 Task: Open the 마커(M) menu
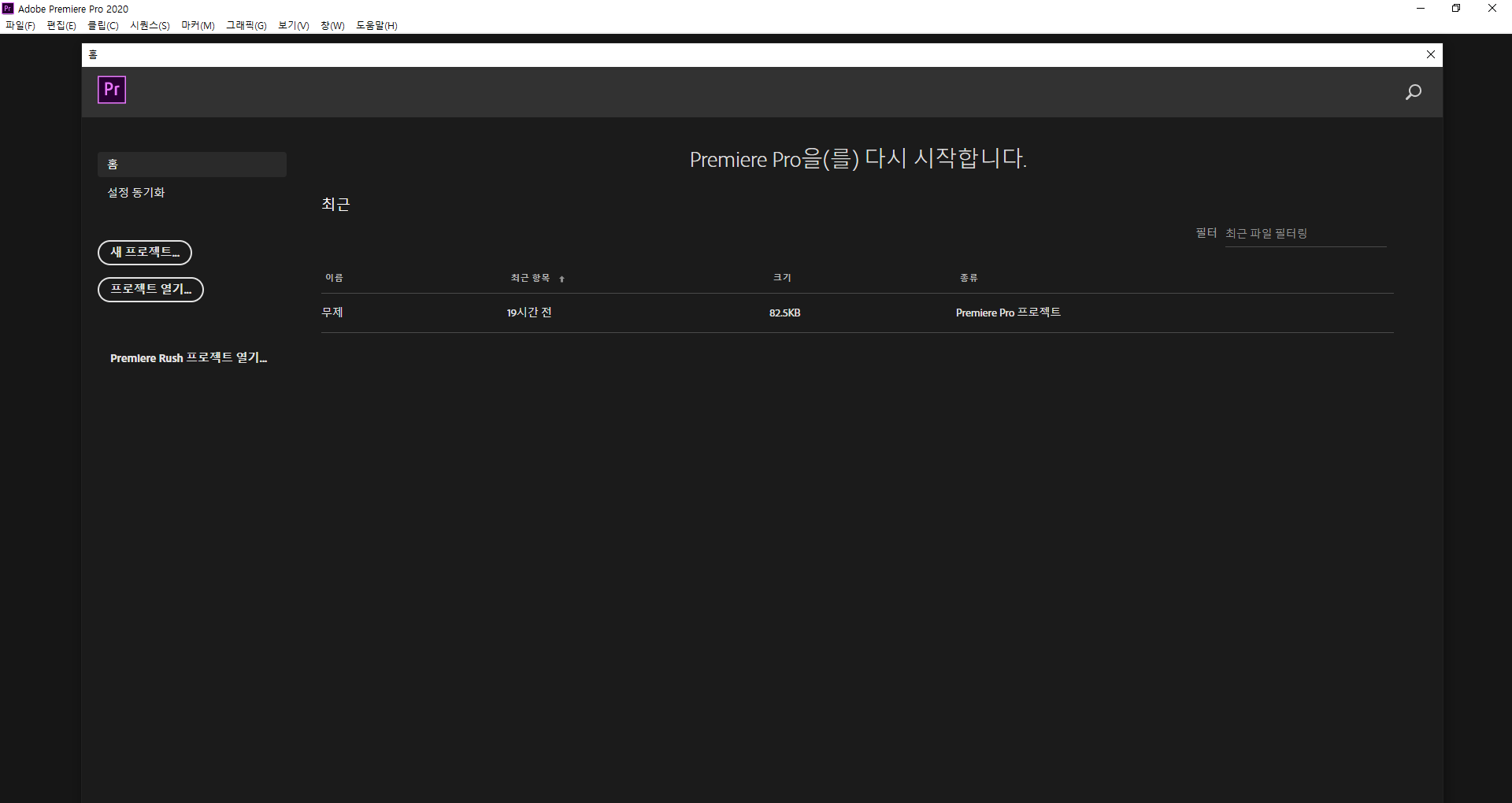tap(198, 26)
